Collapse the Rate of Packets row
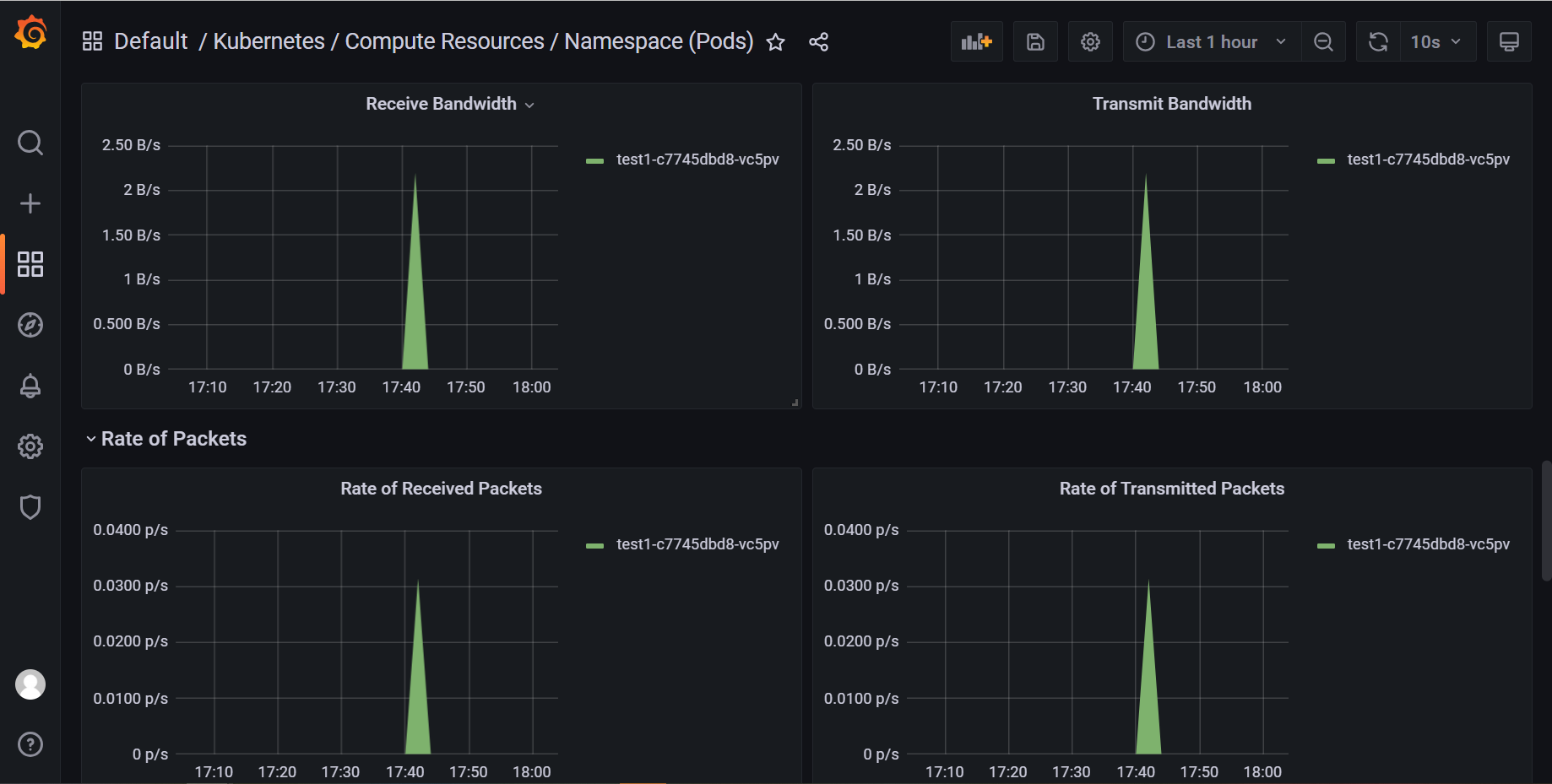This screenshot has height=784, width=1552. (x=166, y=439)
